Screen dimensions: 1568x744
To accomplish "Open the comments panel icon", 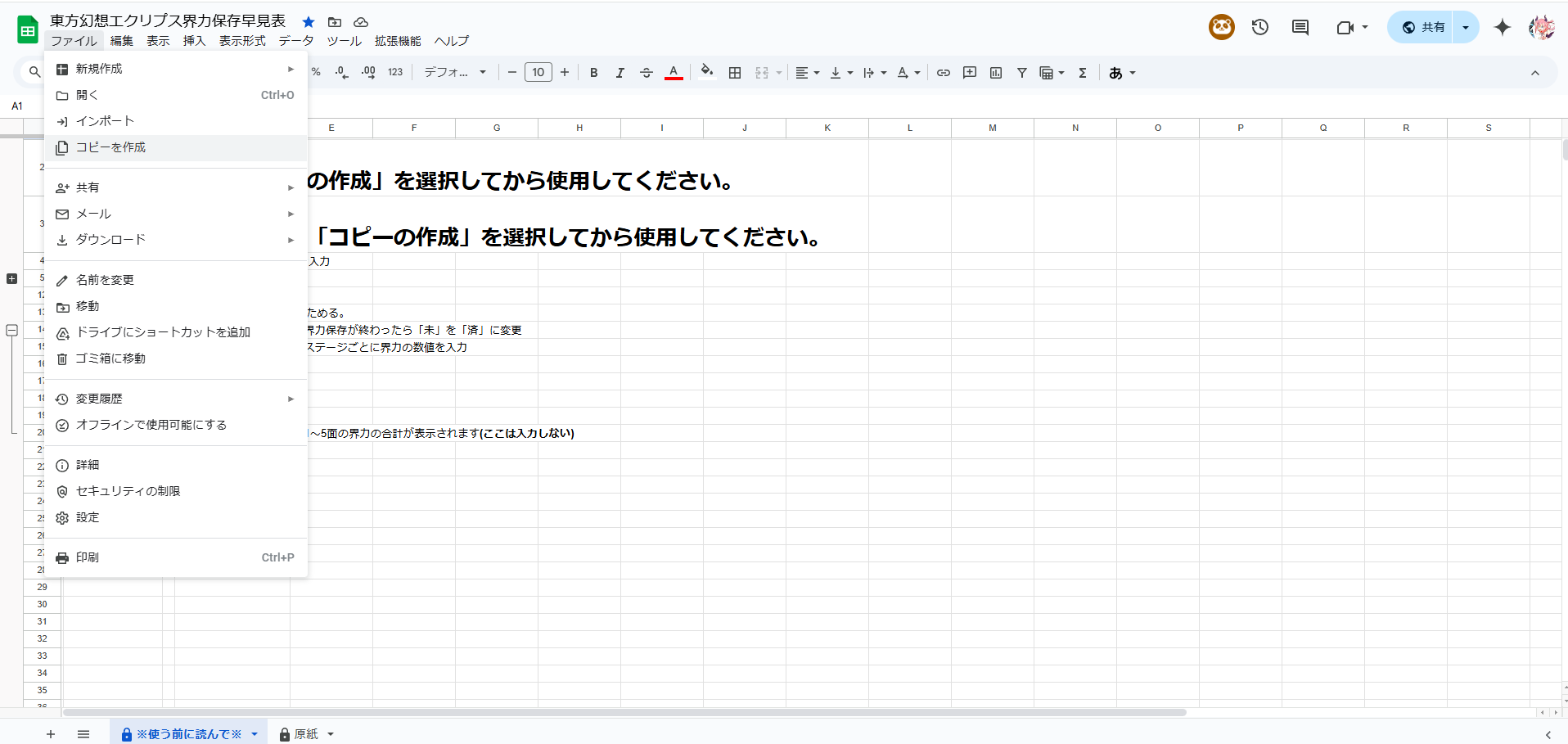I will tap(1300, 27).
